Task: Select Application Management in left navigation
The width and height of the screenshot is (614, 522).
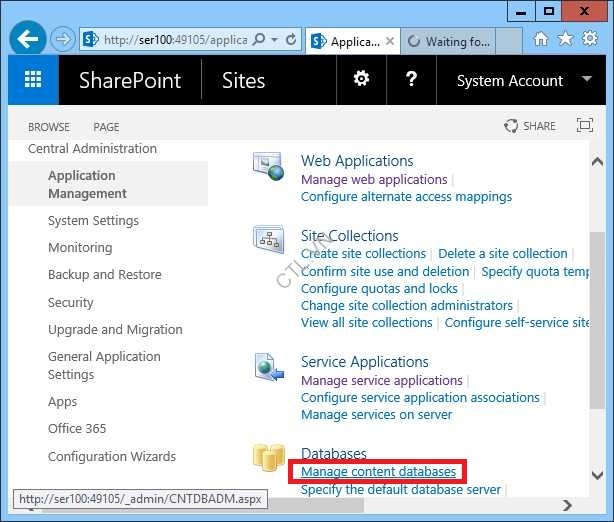Action: point(109,184)
